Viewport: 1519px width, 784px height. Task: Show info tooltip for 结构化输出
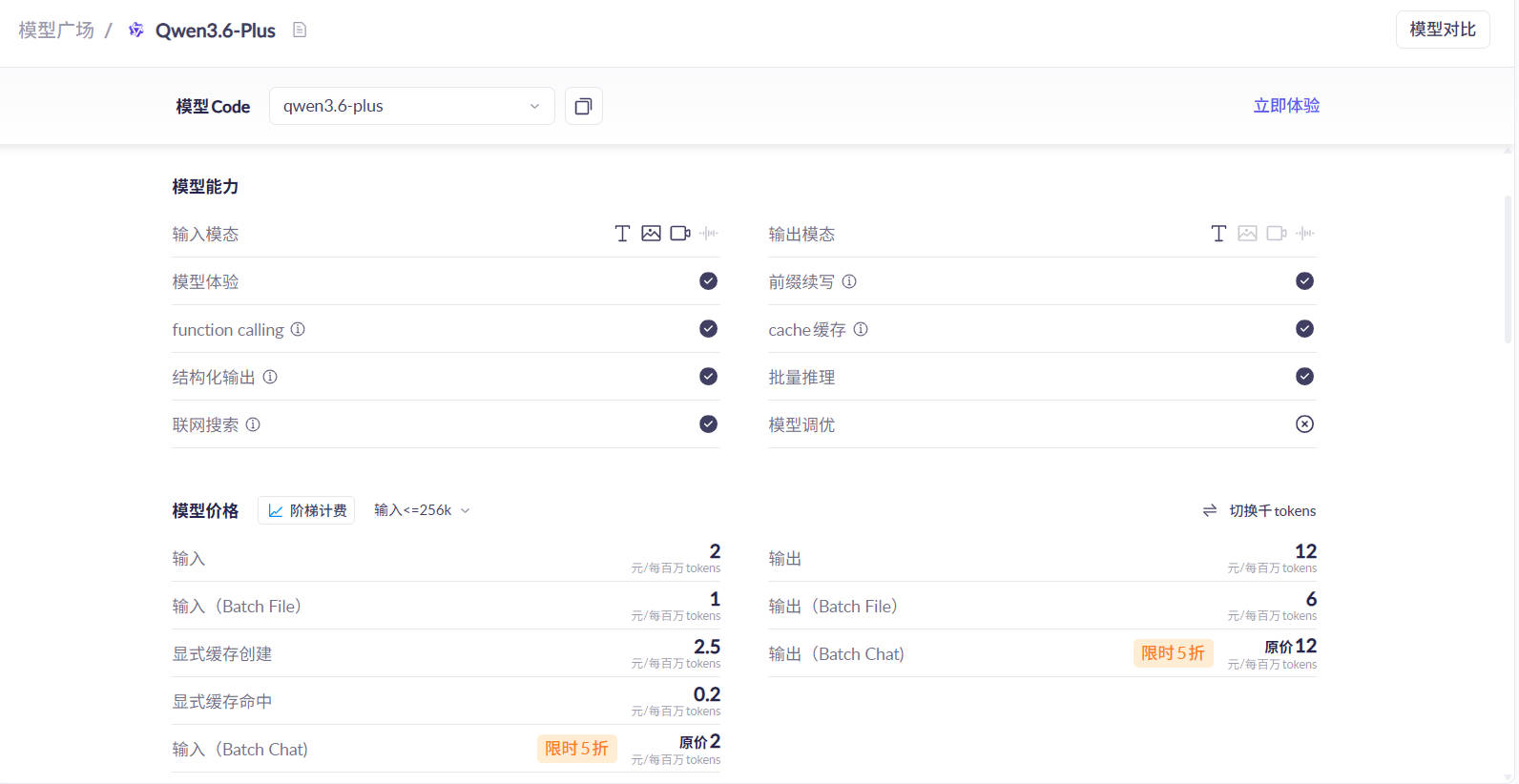point(270,377)
